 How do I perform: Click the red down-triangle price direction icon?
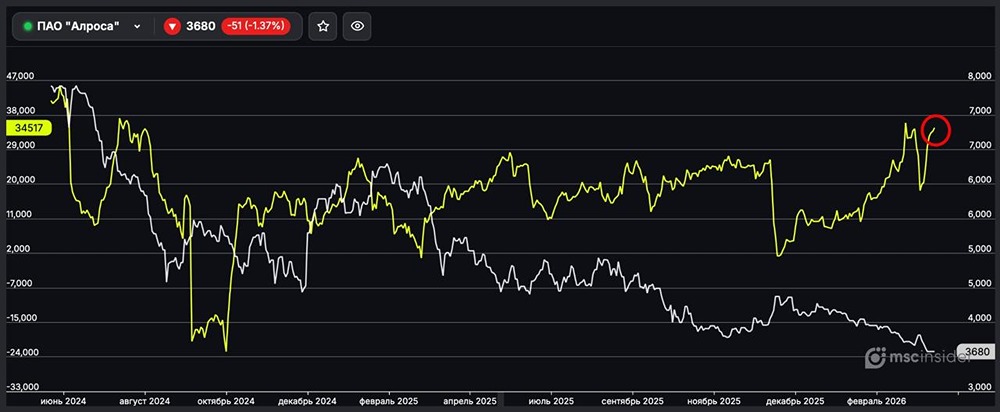click(172, 27)
